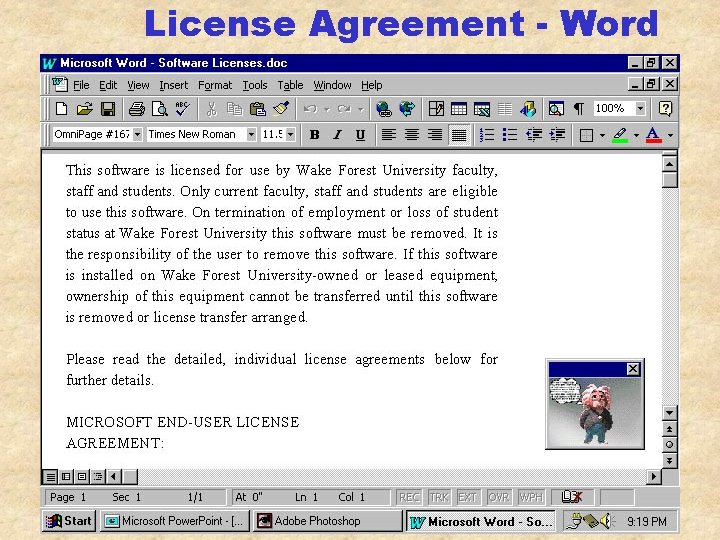Apply red font color
This screenshot has width=720, height=540.
(x=653, y=135)
